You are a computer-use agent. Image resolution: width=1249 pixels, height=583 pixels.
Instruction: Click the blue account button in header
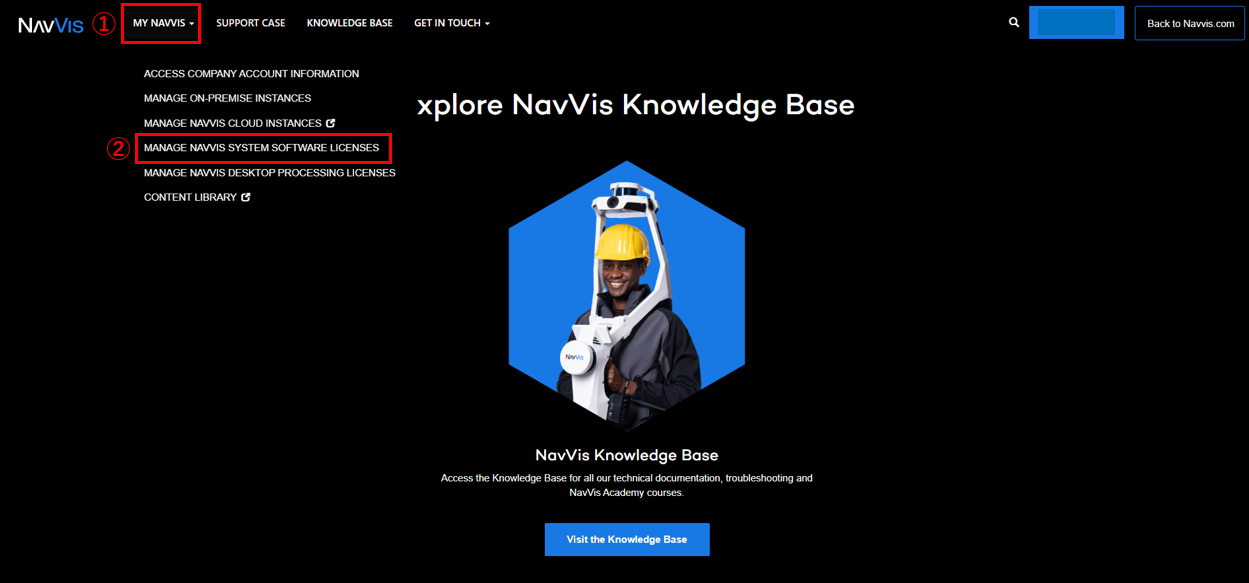tap(1076, 22)
